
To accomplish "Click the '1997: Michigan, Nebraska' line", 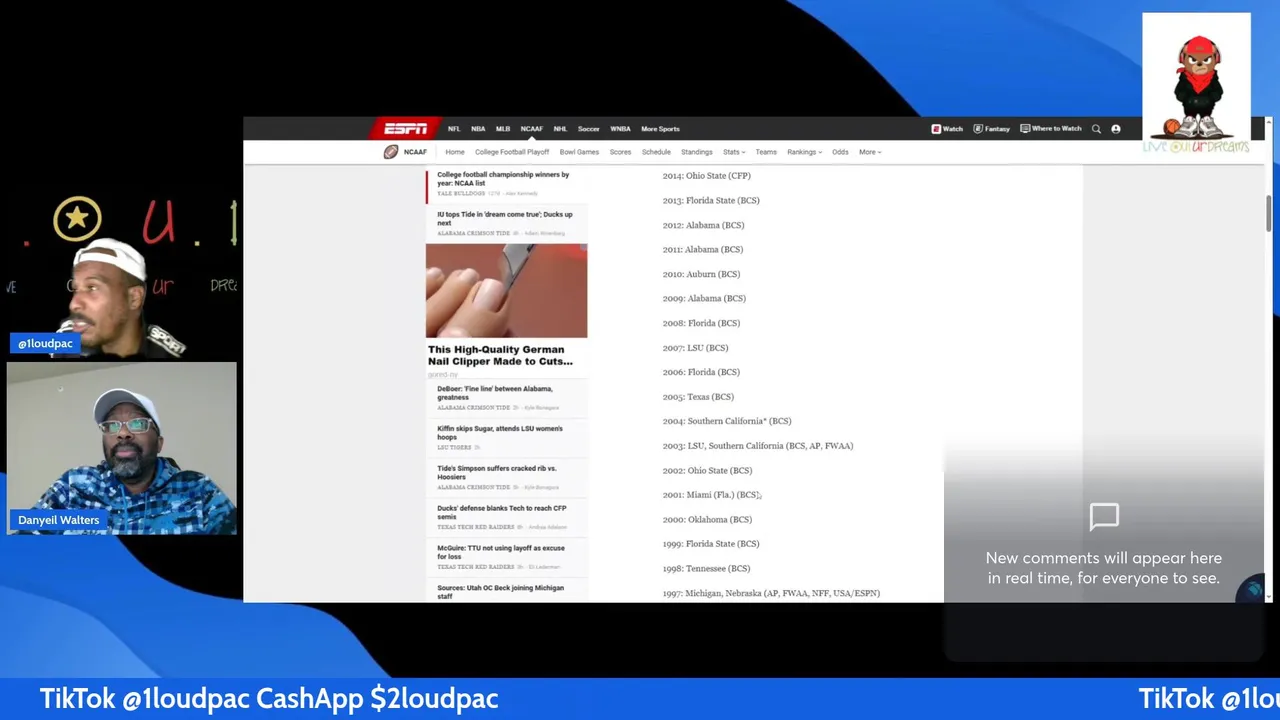I will pyautogui.click(x=771, y=593).
